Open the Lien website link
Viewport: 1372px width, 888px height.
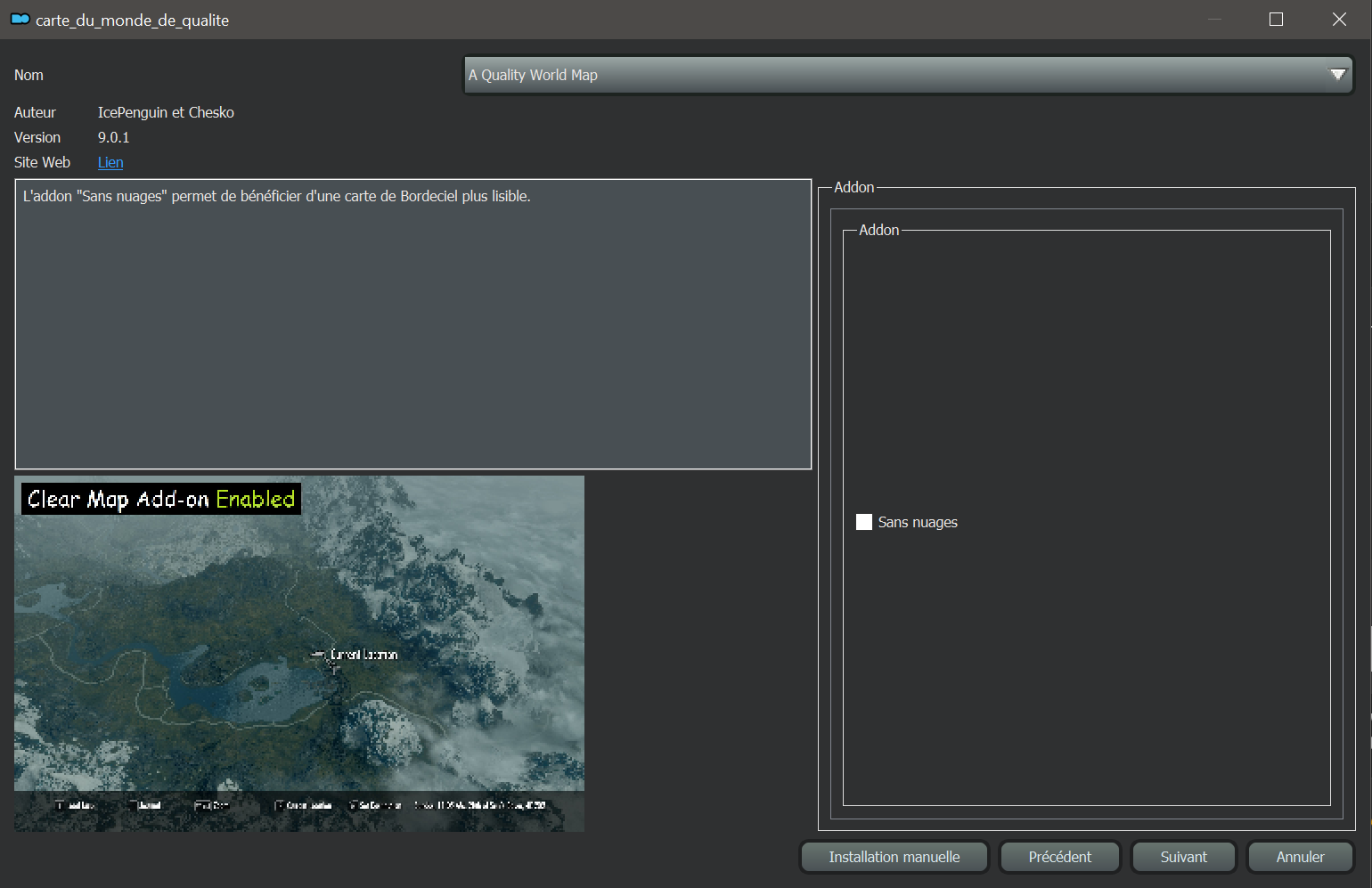pyautogui.click(x=110, y=162)
